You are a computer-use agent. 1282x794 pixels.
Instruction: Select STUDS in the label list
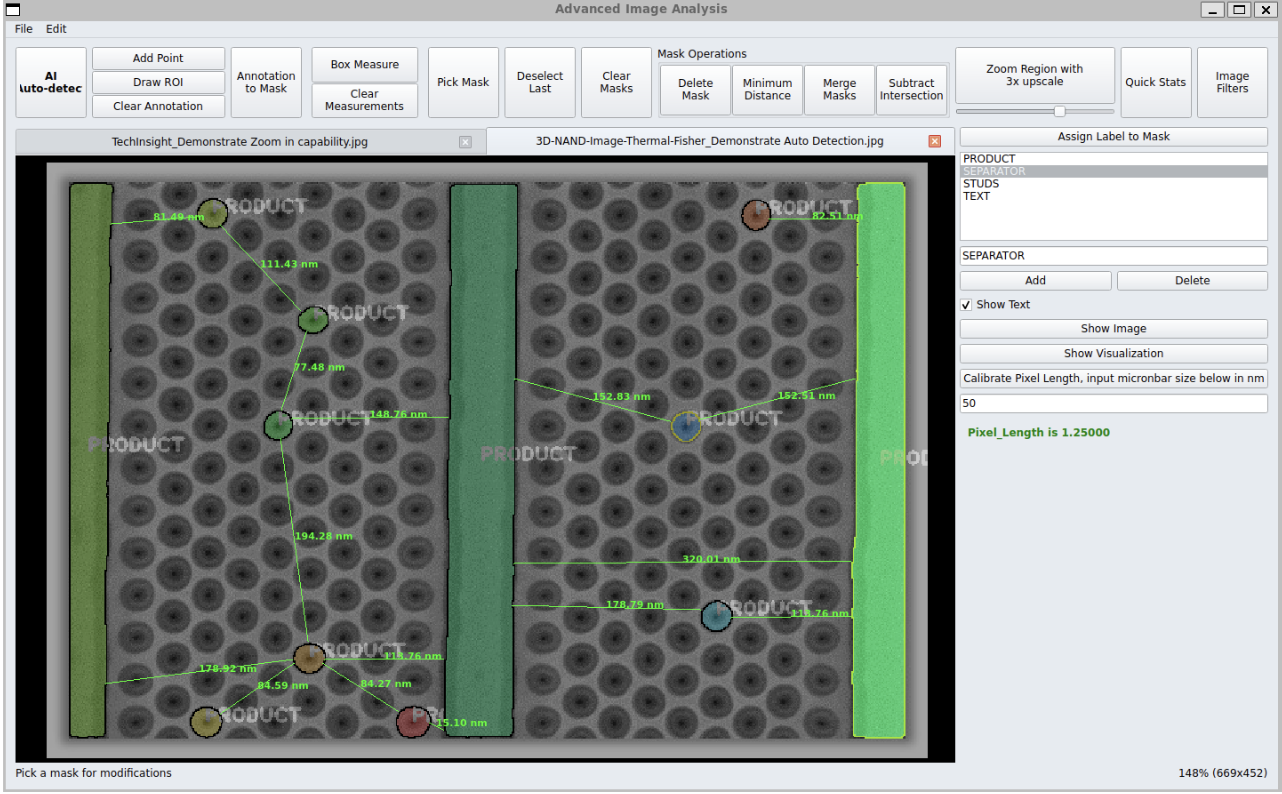click(1114, 184)
